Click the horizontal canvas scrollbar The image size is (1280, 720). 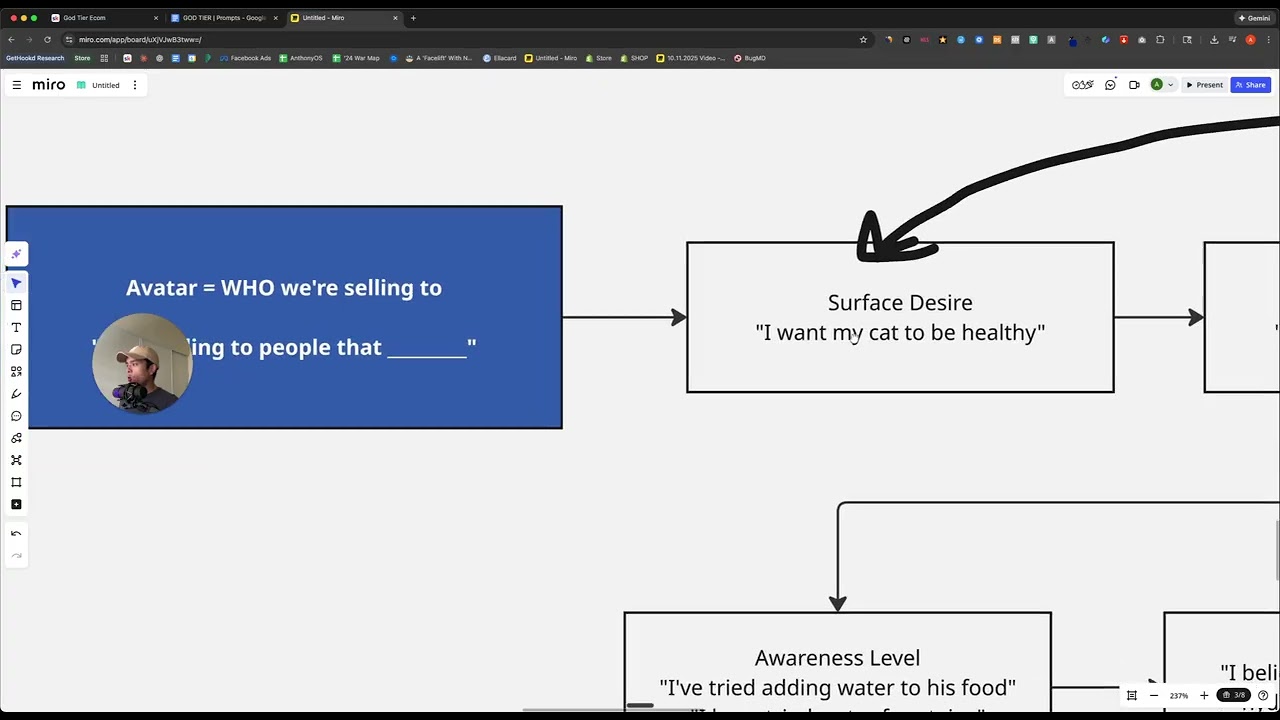click(x=640, y=706)
